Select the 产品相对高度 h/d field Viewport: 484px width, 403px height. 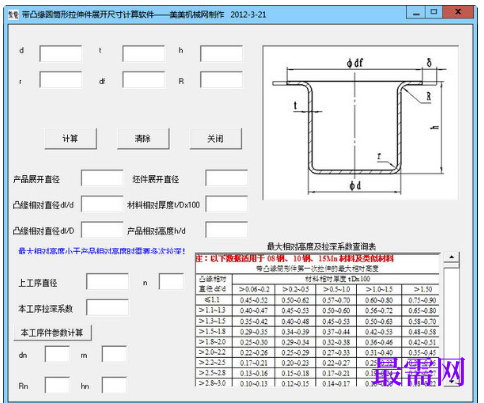coord(227,230)
